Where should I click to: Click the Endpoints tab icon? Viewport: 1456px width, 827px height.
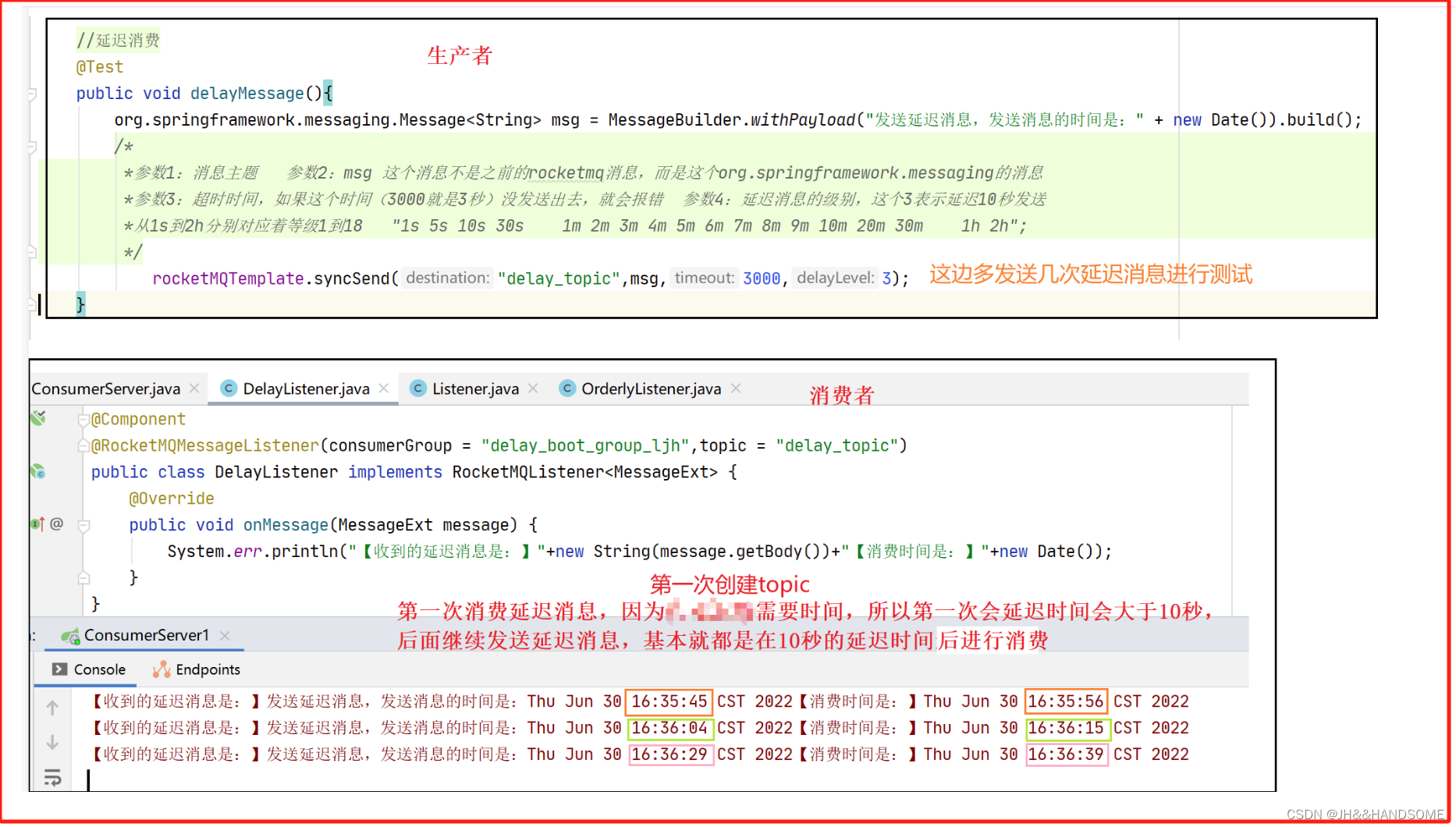(162, 669)
